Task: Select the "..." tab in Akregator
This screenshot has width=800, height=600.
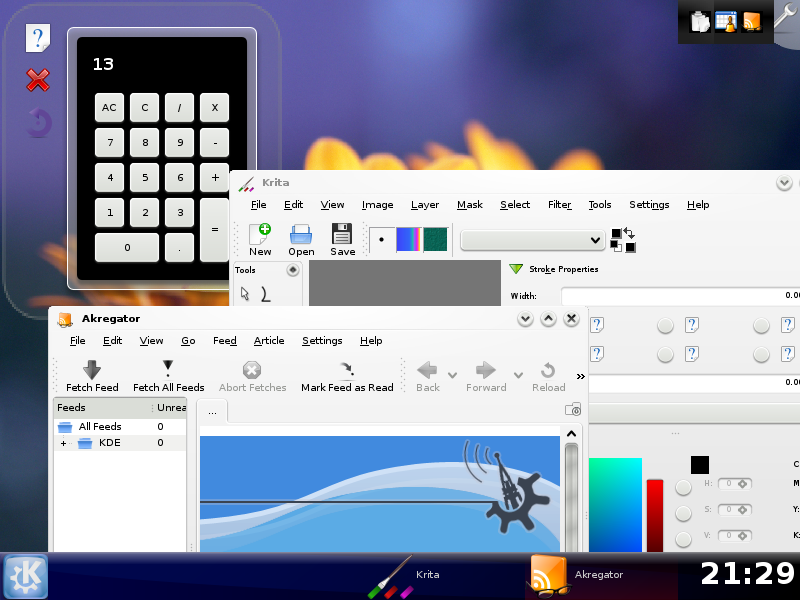Action: 212,412
